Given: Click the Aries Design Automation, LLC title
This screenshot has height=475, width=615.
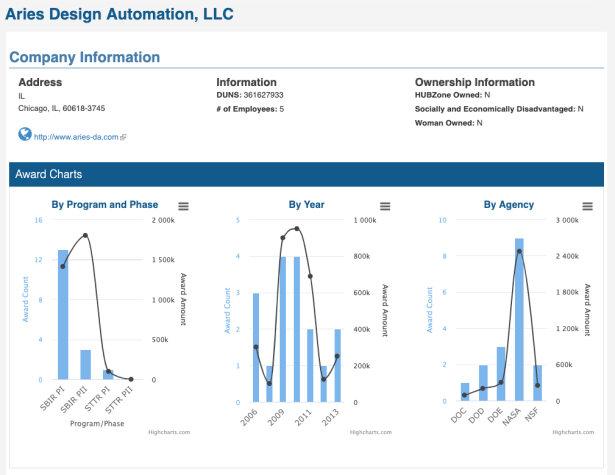Looking at the screenshot, I should [x=120, y=16].
